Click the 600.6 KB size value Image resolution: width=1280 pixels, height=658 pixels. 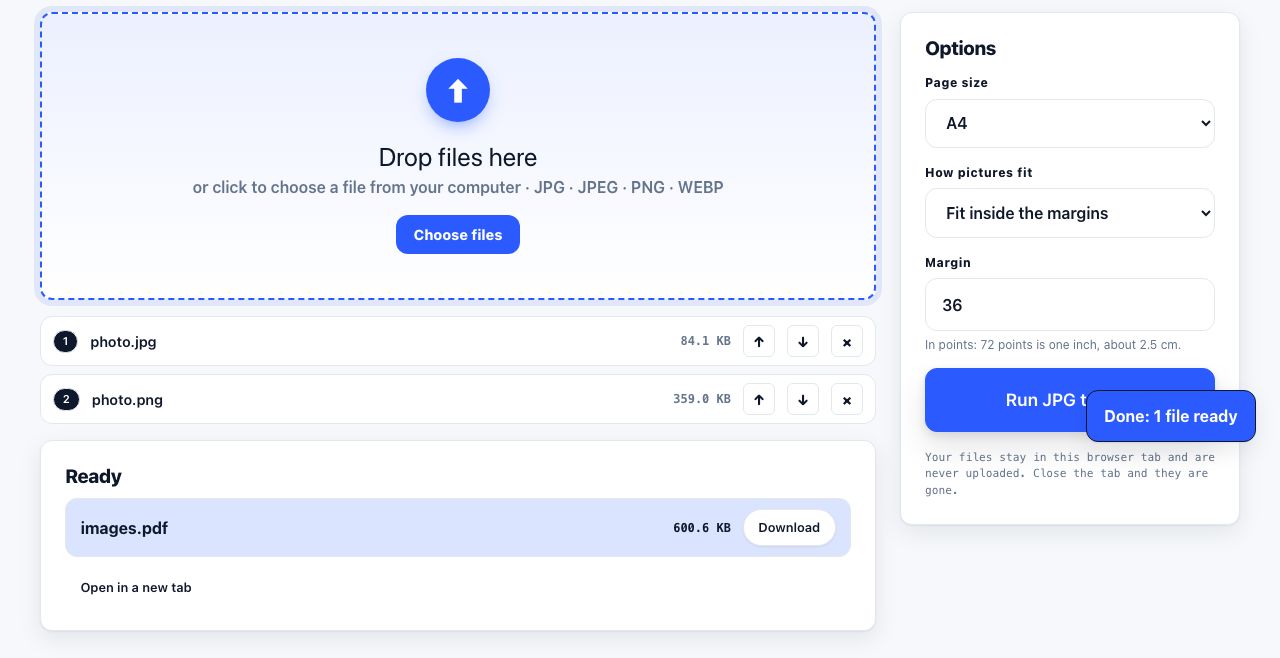[702, 527]
